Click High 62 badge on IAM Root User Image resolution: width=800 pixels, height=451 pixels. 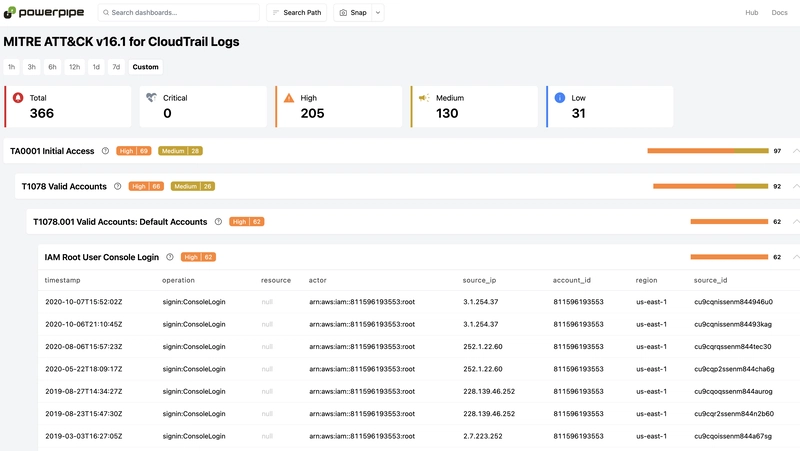[x=198, y=257]
